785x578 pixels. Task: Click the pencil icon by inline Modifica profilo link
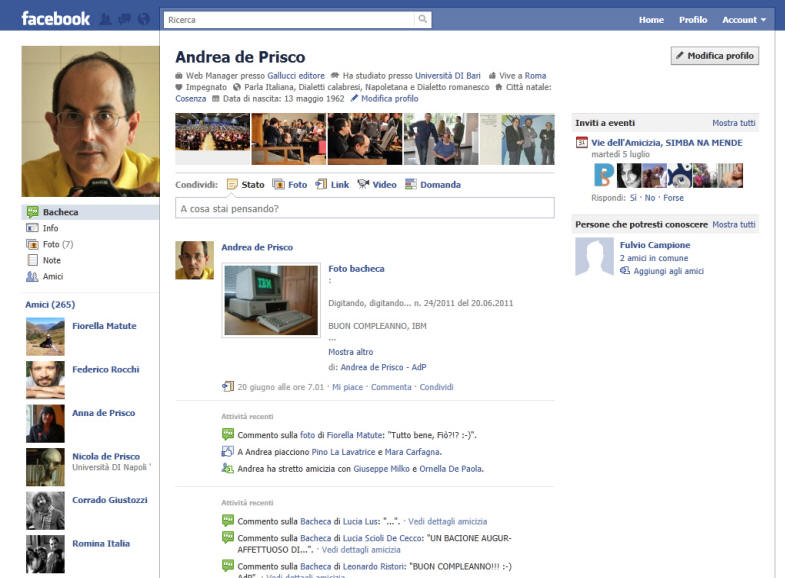[354, 98]
